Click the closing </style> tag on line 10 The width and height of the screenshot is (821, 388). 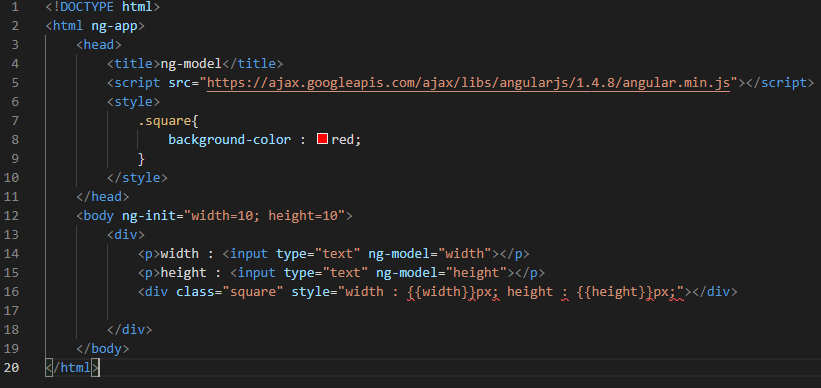tap(137, 178)
